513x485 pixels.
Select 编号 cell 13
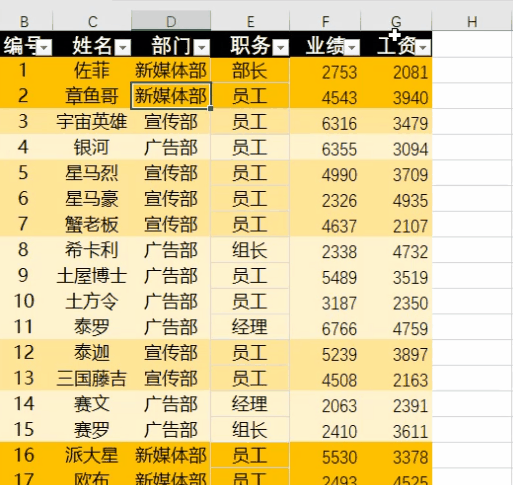tap(25, 378)
